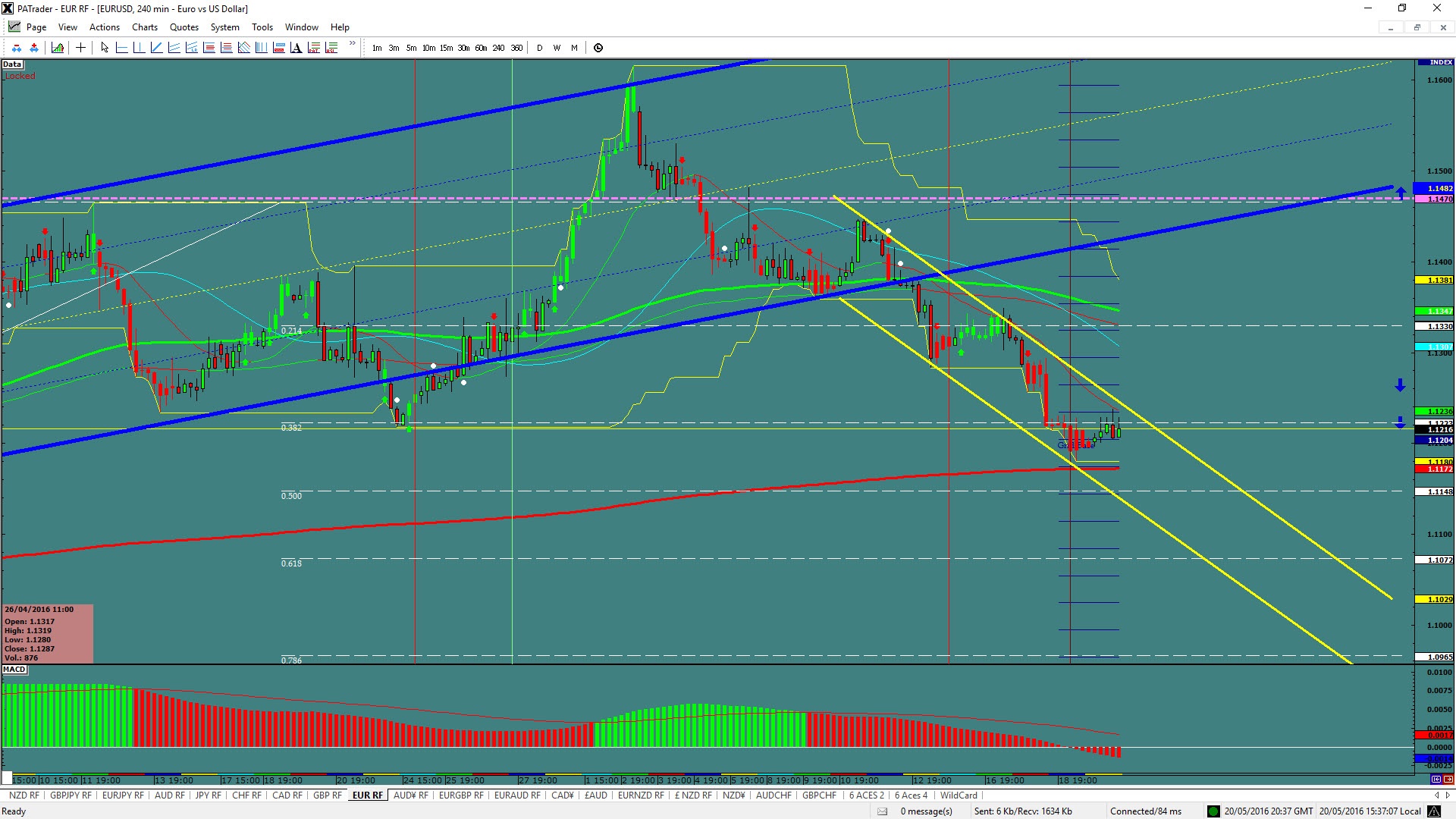This screenshot has width=1456, height=819.
Task: Switch to the GBPJPY RF tab
Action: [x=71, y=795]
